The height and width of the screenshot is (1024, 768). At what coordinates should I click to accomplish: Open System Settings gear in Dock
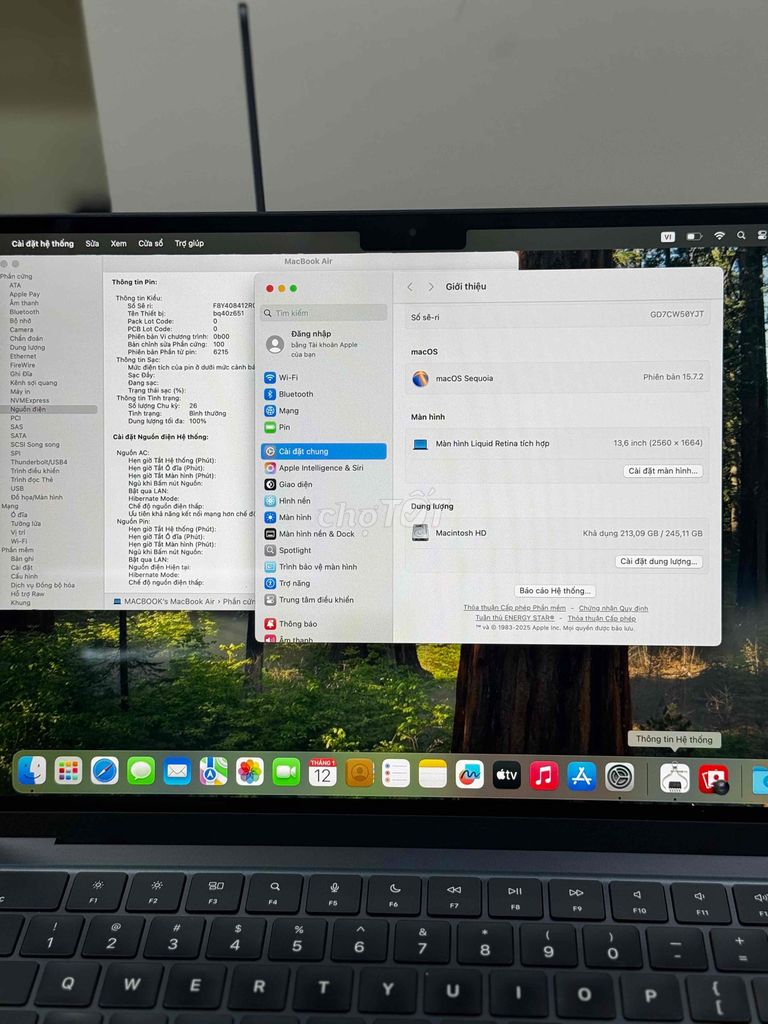pyautogui.click(x=619, y=777)
